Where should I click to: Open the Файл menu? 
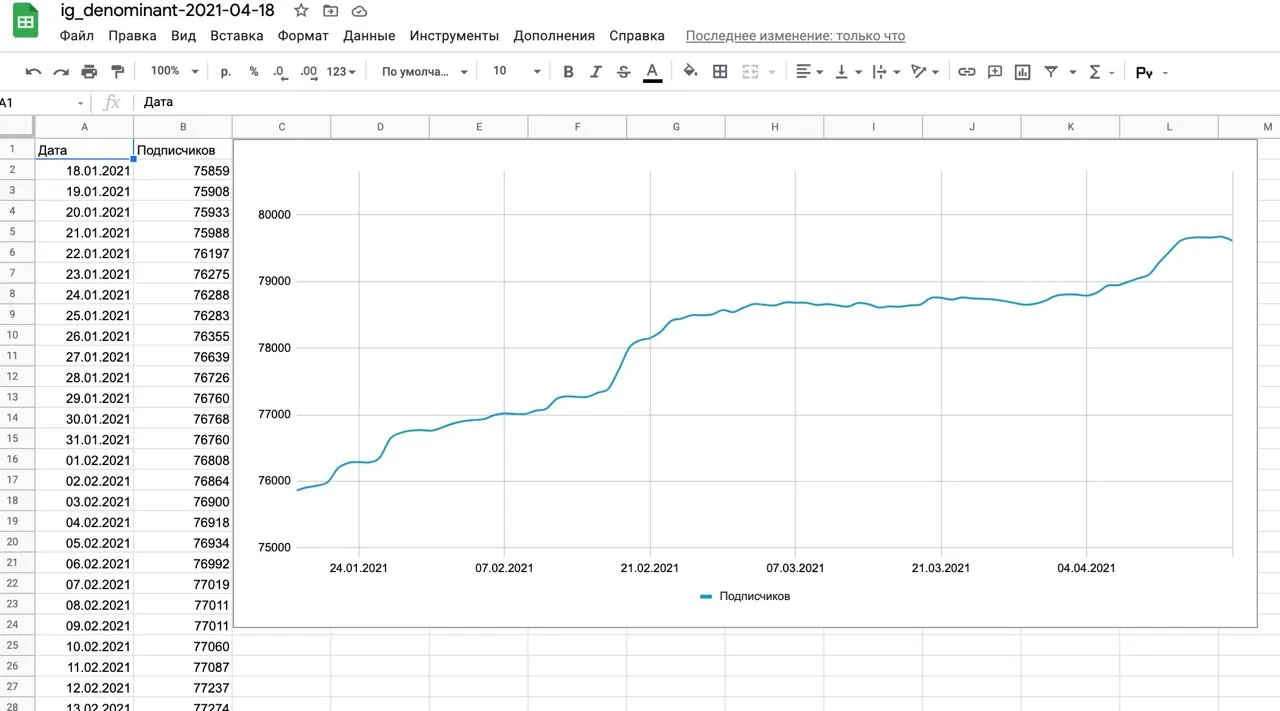click(x=77, y=35)
